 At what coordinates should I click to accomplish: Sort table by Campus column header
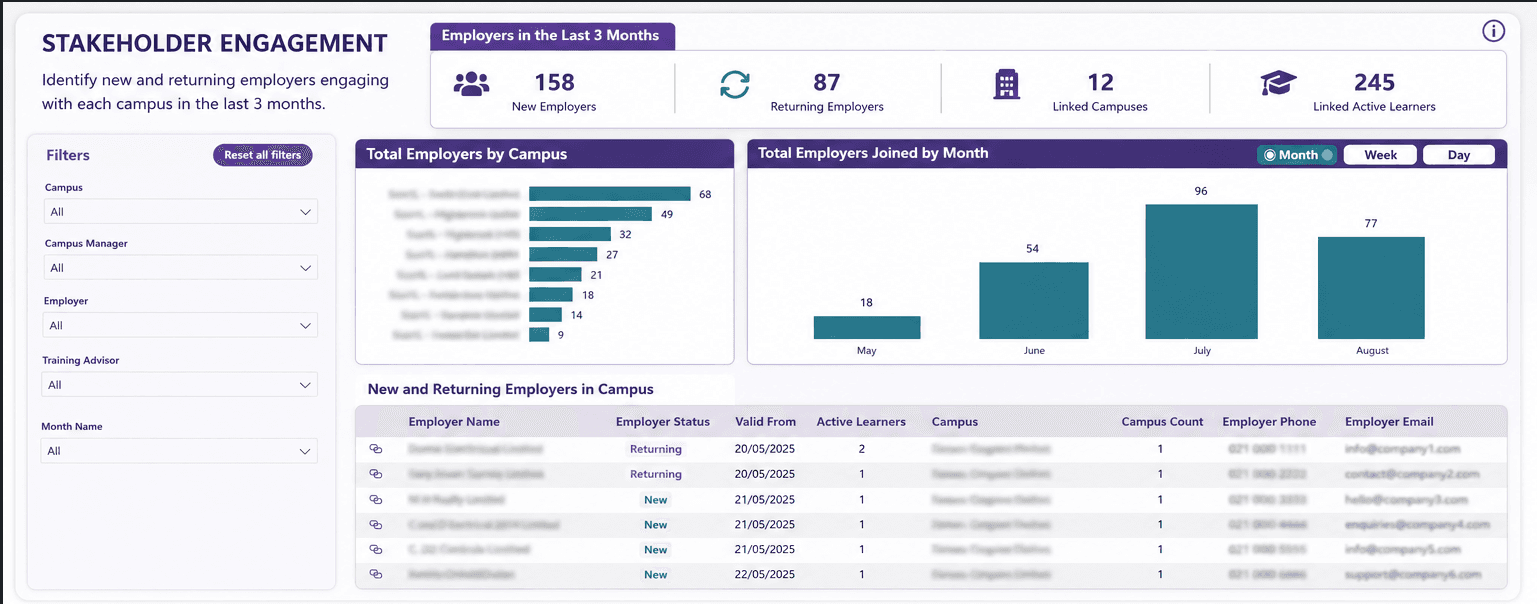click(x=955, y=422)
